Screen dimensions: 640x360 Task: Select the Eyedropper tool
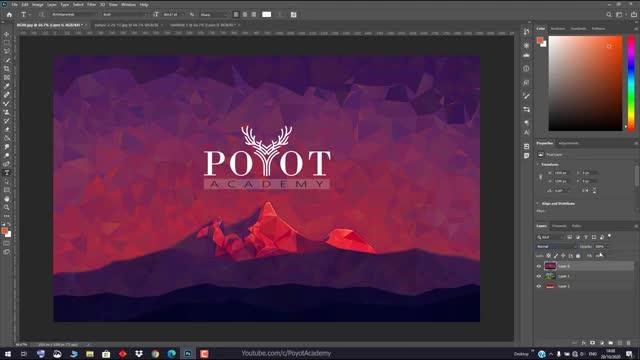[x=7, y=86]
